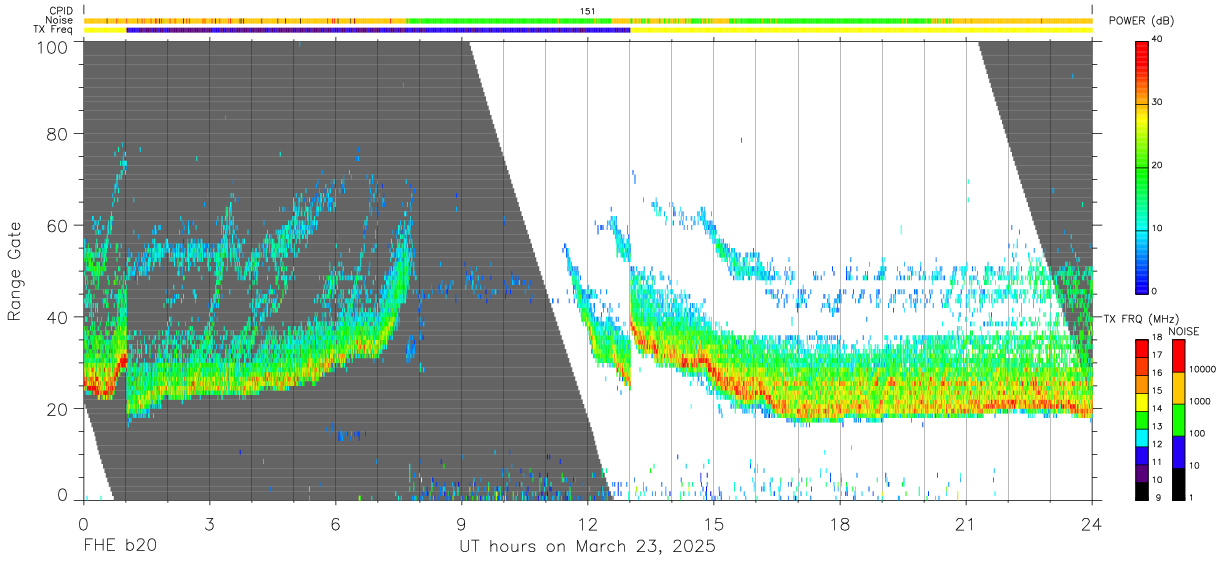
Task: Click the 9 tick on the UT hours axis
Action: point(461,525)
